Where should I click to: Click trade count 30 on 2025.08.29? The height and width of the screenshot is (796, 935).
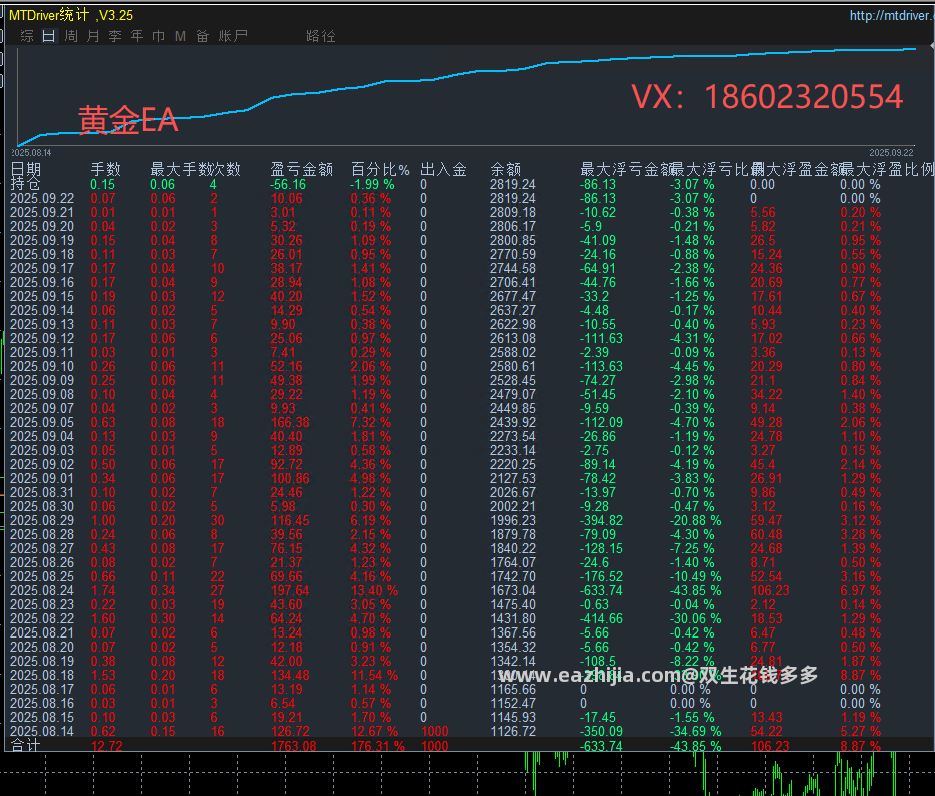[218, 521]
